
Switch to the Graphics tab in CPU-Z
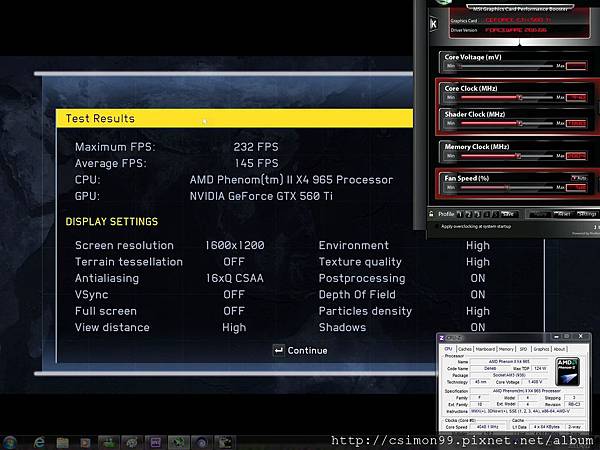pos(541,349)
